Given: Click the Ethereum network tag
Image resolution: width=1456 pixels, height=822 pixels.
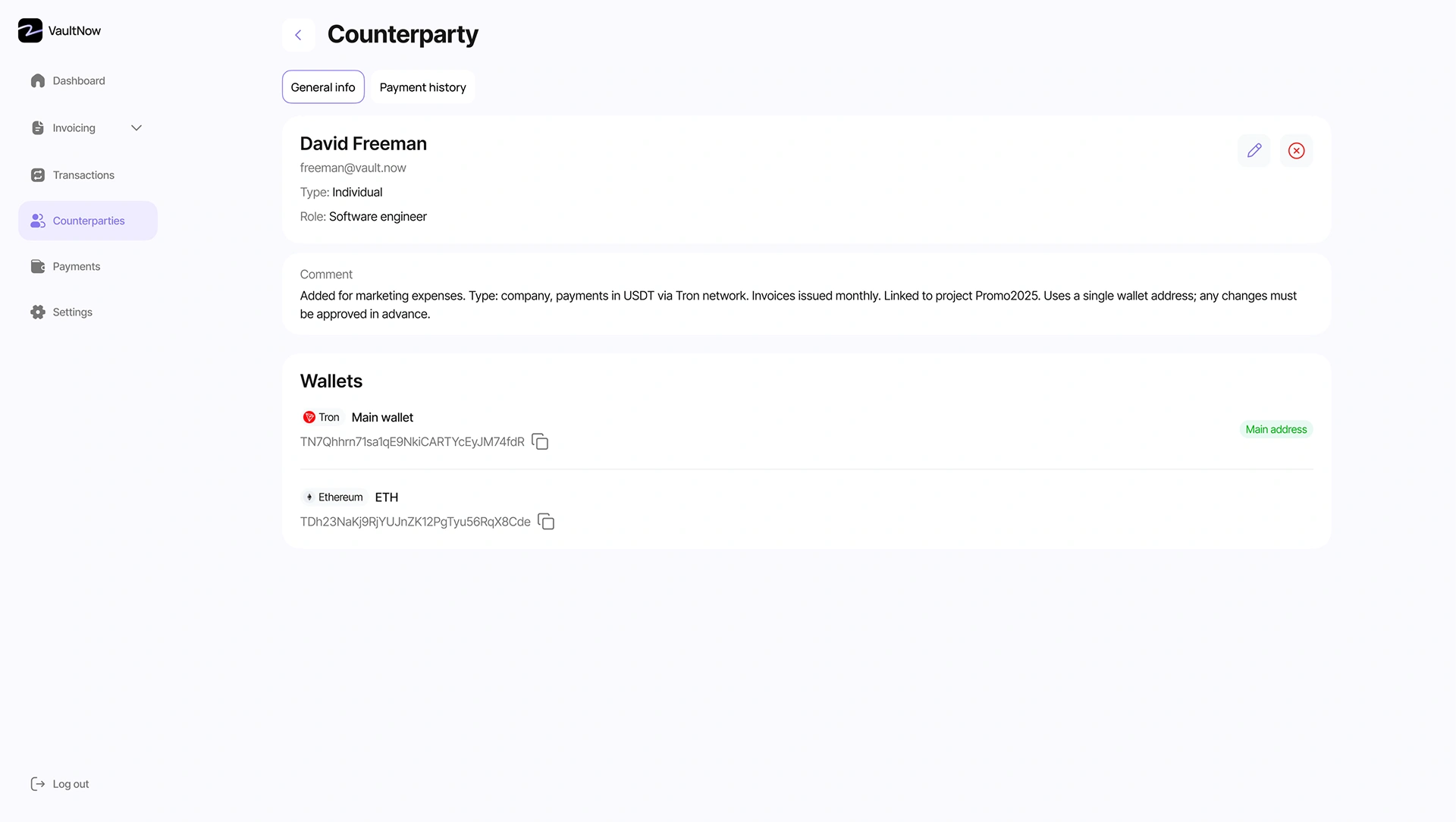Looking at the screenshot, I should pos(334,497).
